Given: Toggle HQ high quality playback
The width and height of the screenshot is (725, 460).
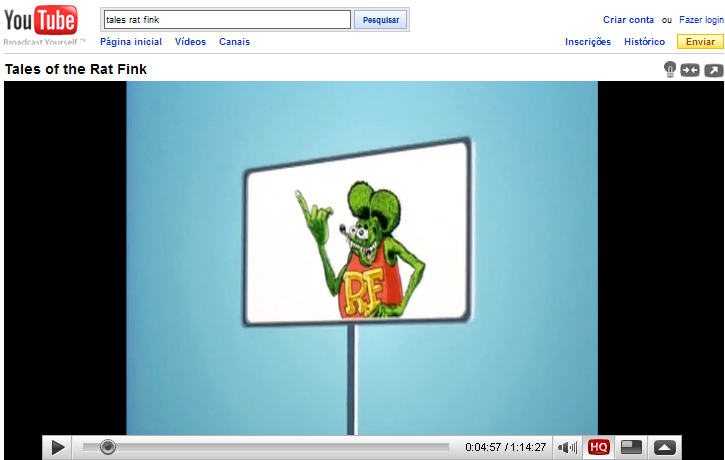Looking at the screenshot, I should tap(598, 447).
